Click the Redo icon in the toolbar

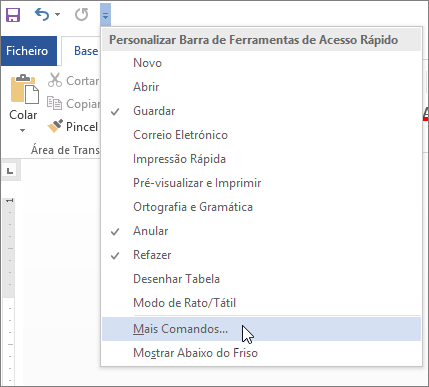pyautogui.click(x=81, y=15)
